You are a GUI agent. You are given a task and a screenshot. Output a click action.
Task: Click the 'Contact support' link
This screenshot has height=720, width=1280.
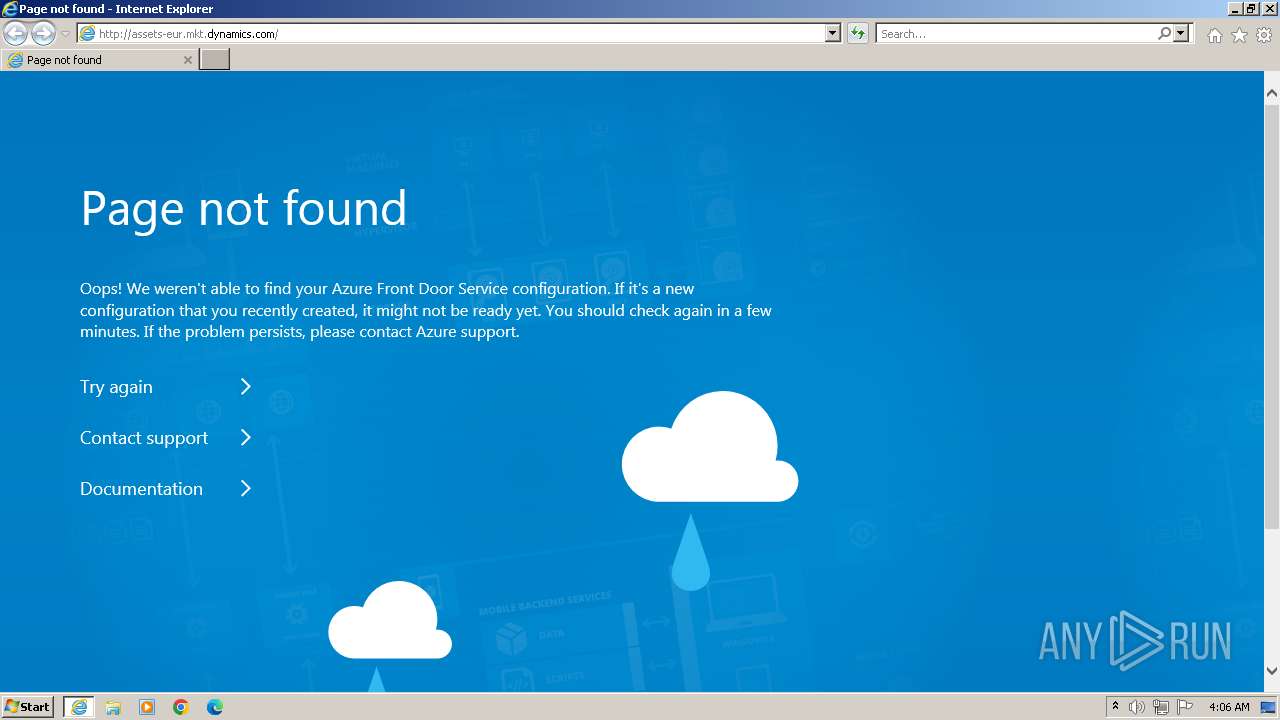coord(144,438)
